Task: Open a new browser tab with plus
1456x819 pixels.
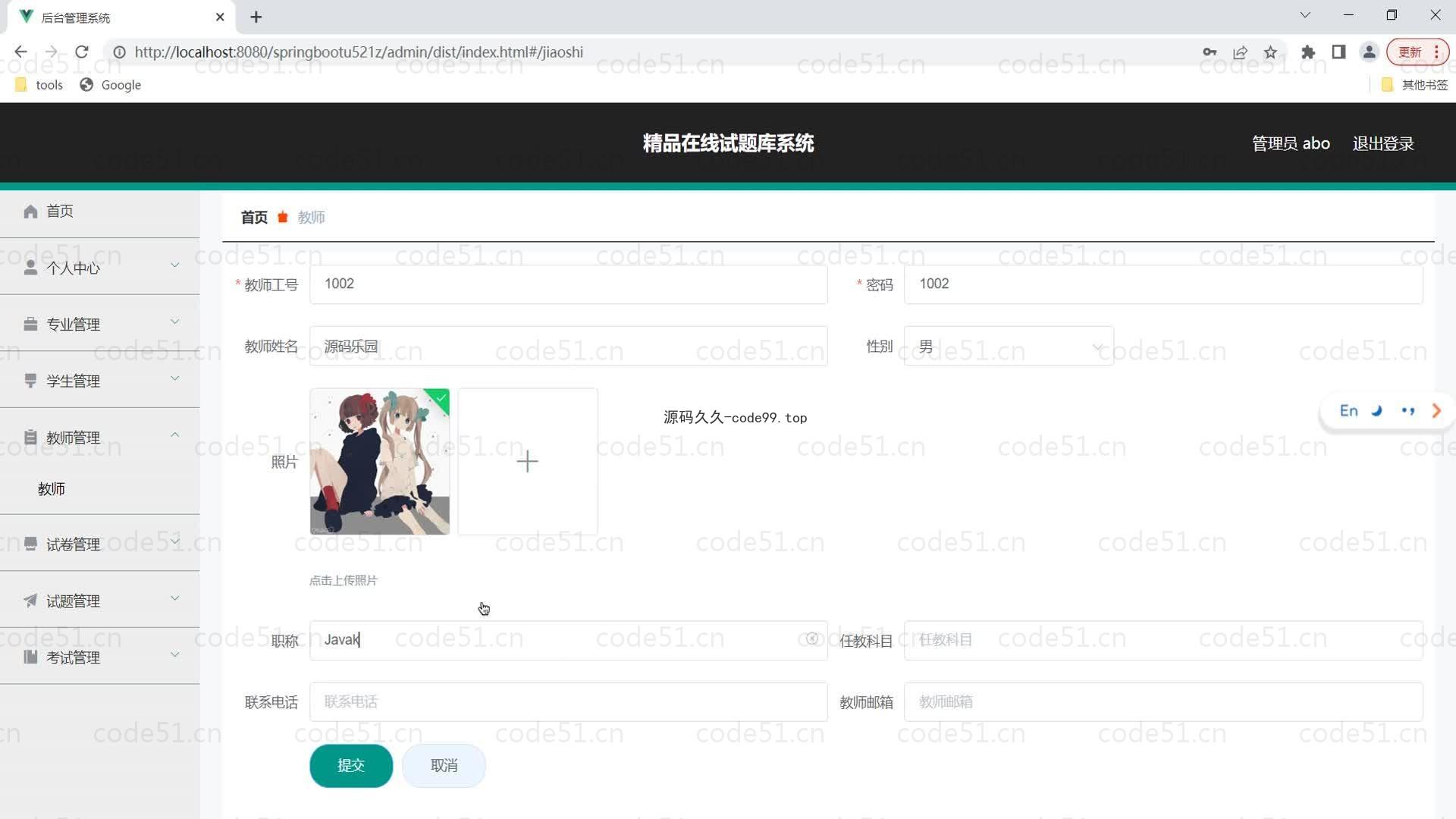Action: [x=256, y=17]
